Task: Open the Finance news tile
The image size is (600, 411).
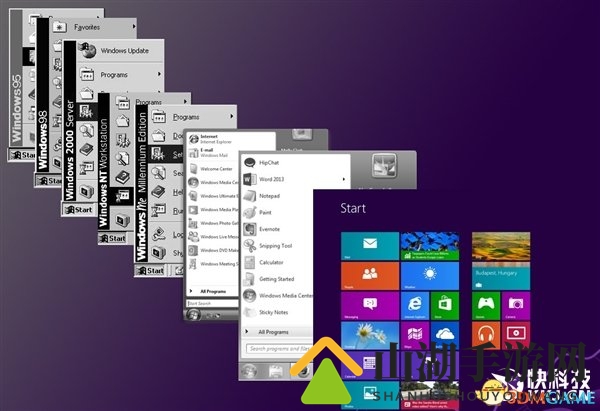Action: pos(430,246)
